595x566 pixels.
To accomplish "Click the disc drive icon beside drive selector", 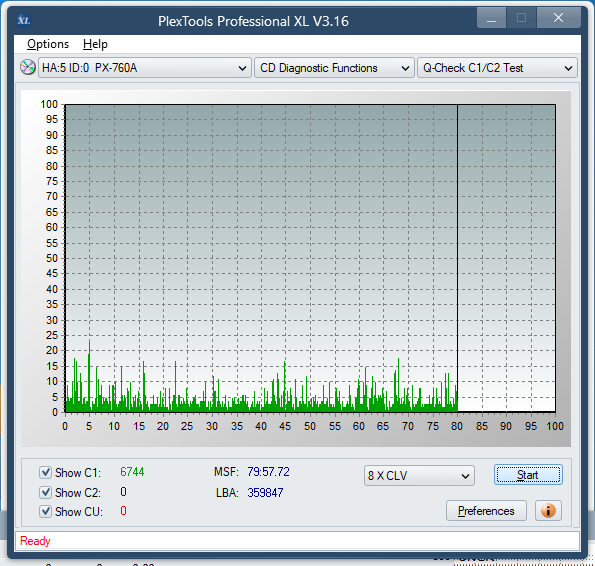I will pos(27,68).
